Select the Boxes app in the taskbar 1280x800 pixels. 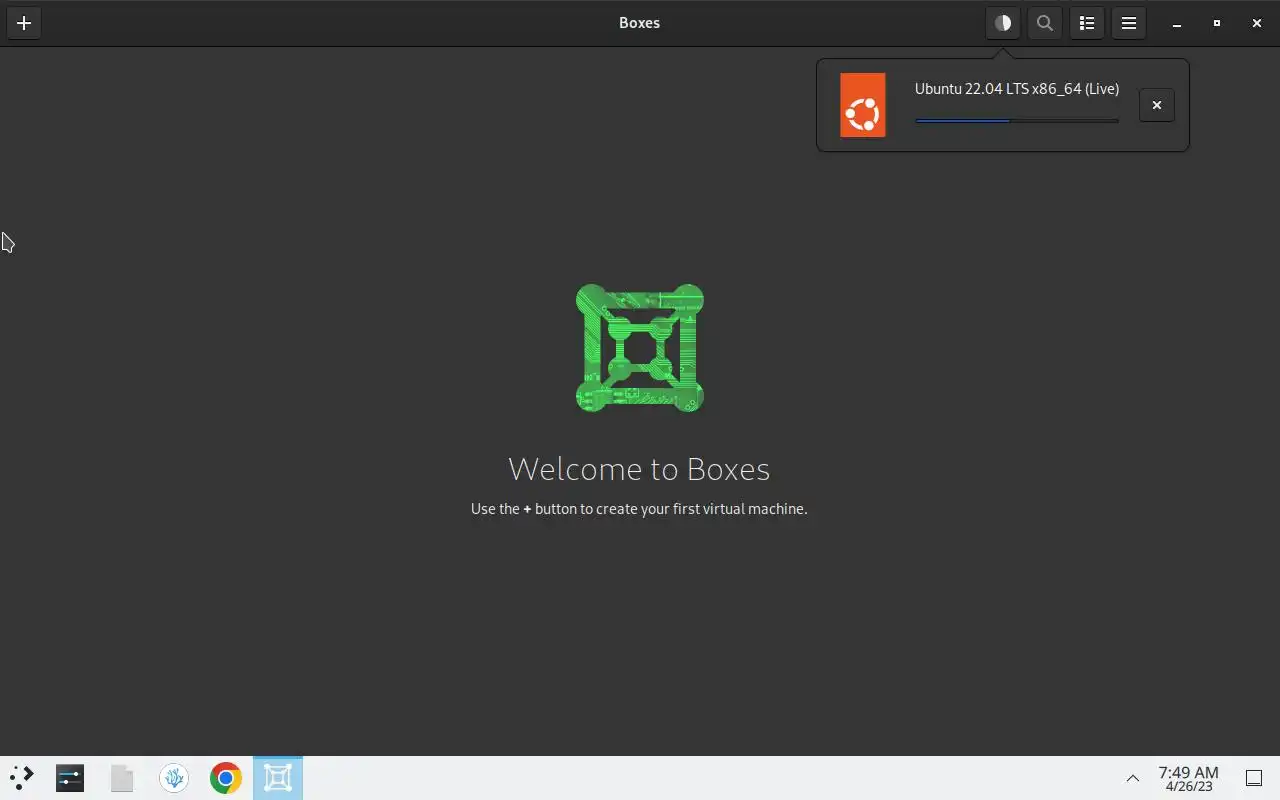point(278,778)
